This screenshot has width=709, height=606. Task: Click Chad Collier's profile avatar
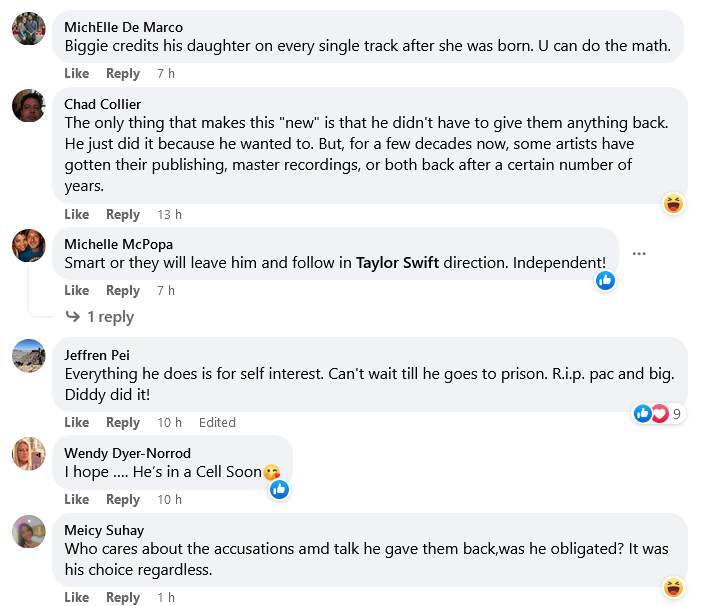tap(29, 105)
